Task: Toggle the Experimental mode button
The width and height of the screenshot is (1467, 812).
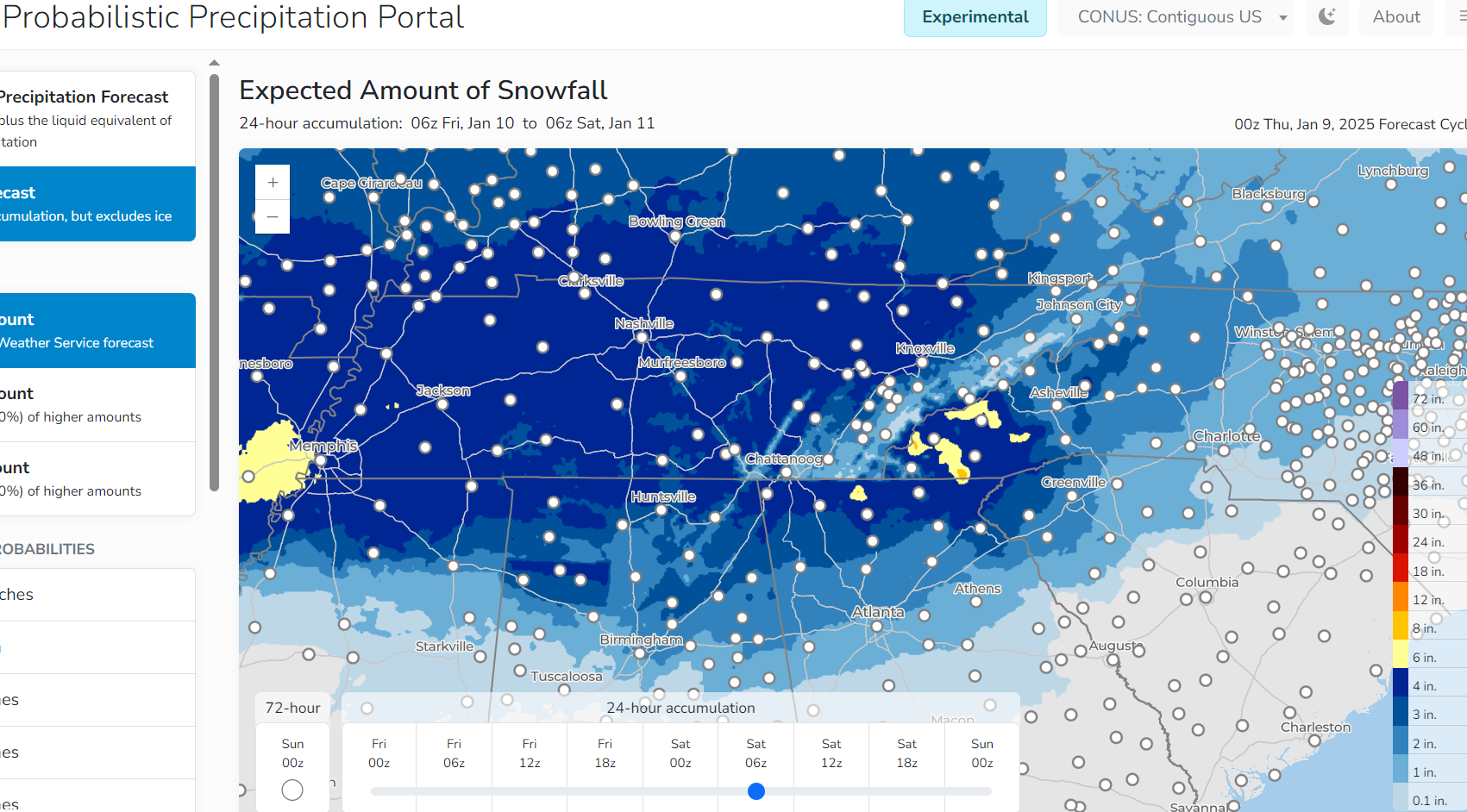Action: [975, 17]
